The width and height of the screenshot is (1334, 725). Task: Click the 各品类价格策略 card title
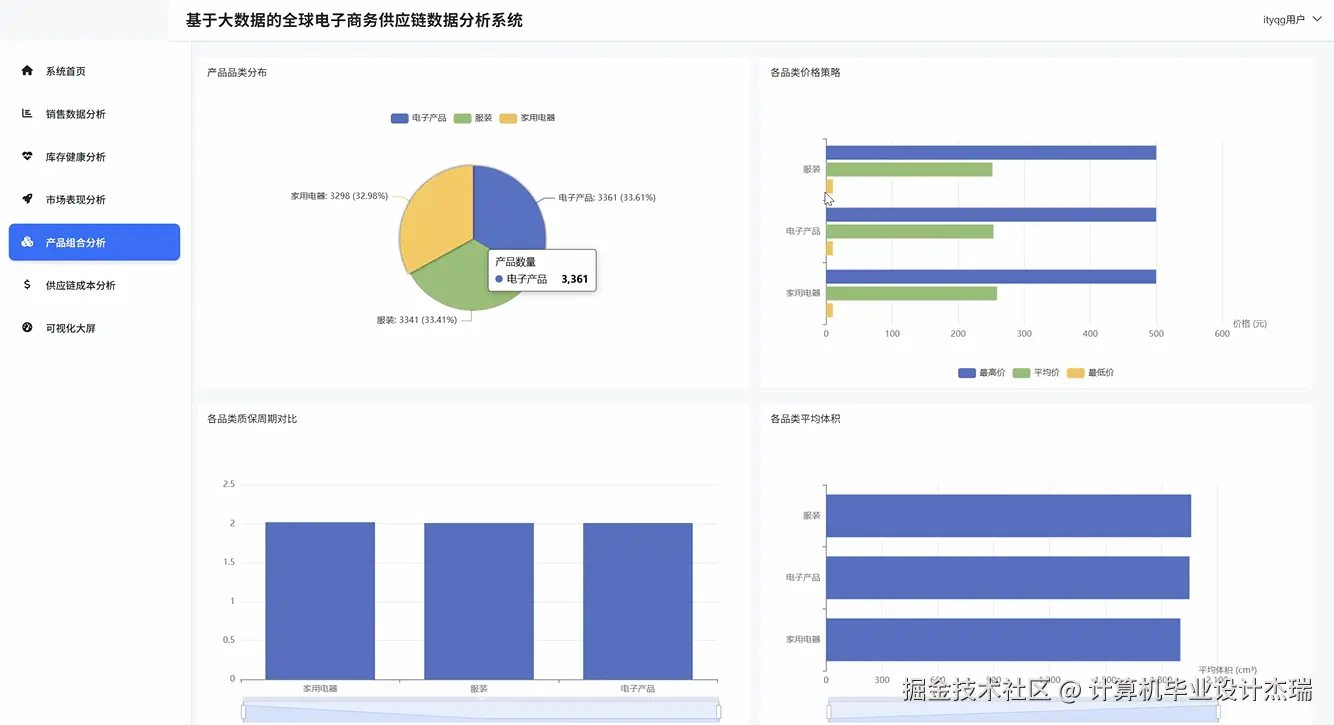pyautogui.click(x=805, y=73)
